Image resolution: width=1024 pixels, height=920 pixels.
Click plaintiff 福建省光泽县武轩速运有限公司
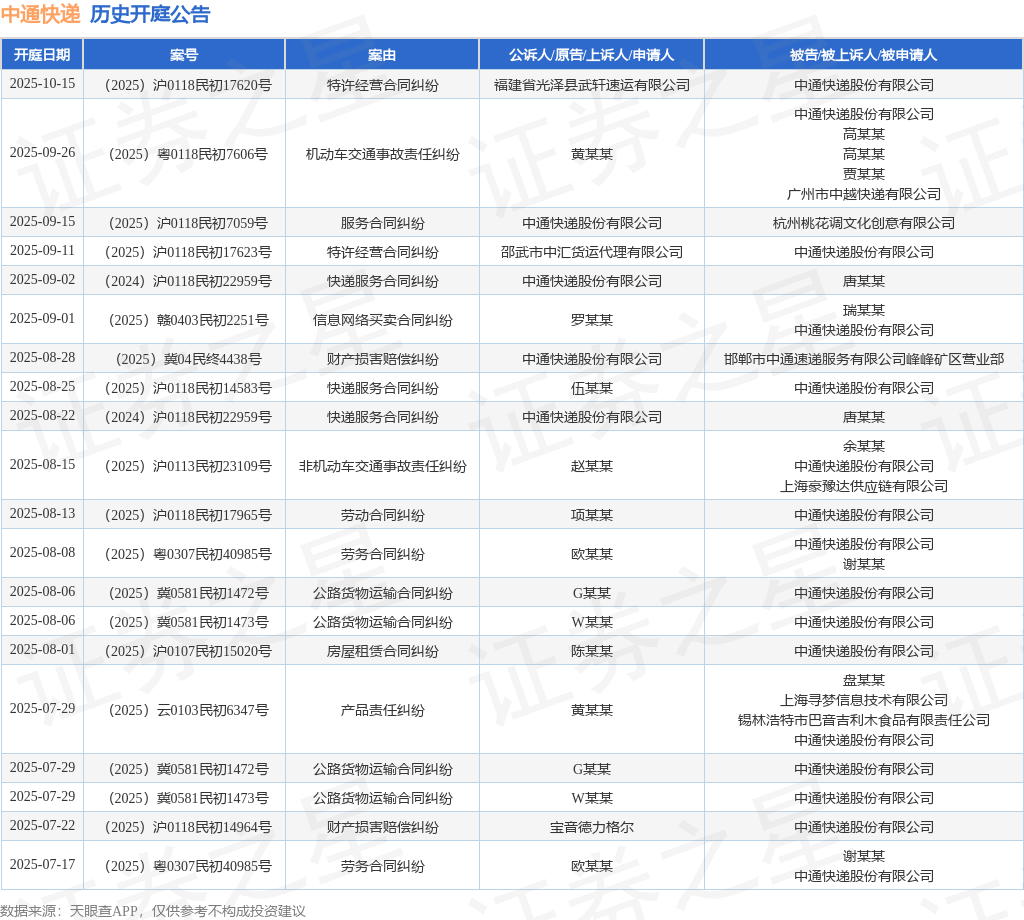pyautogui.click(x=592, y=85)
